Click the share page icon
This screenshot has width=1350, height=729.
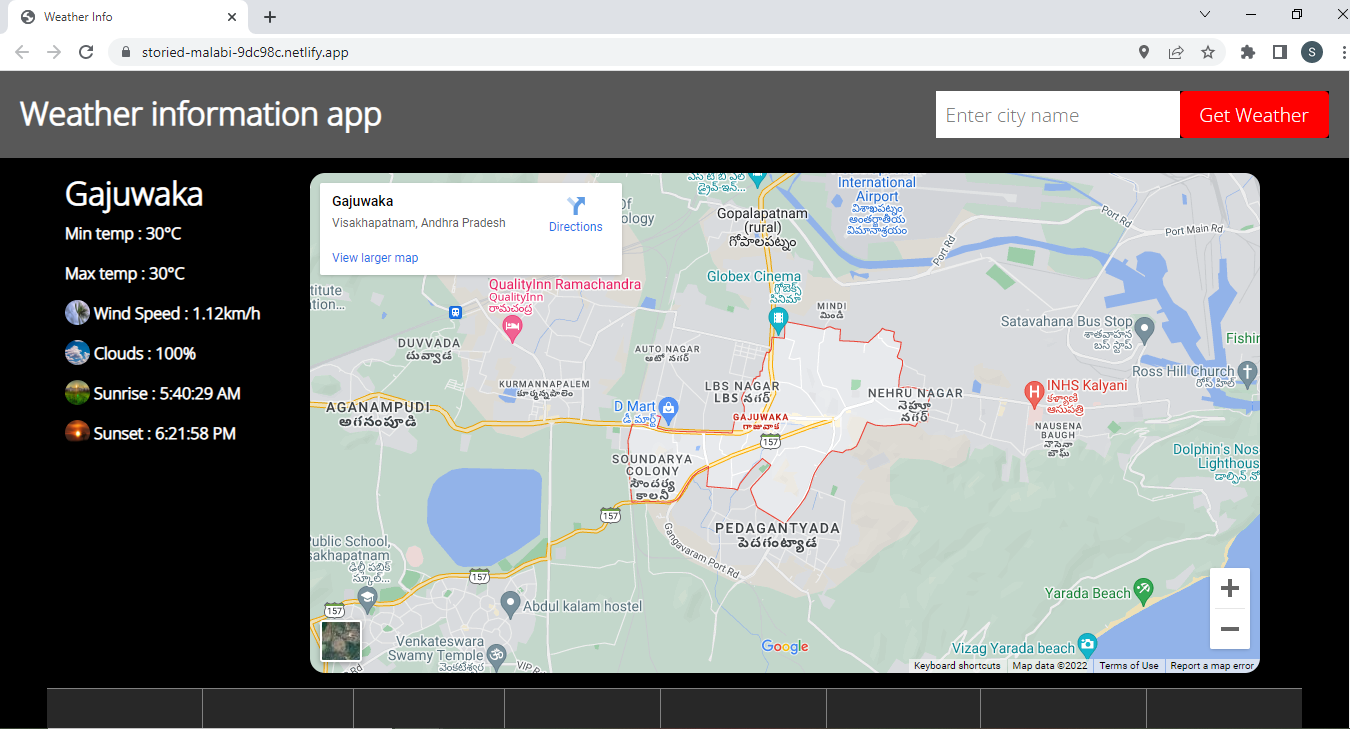click(x=1176, y=52)
